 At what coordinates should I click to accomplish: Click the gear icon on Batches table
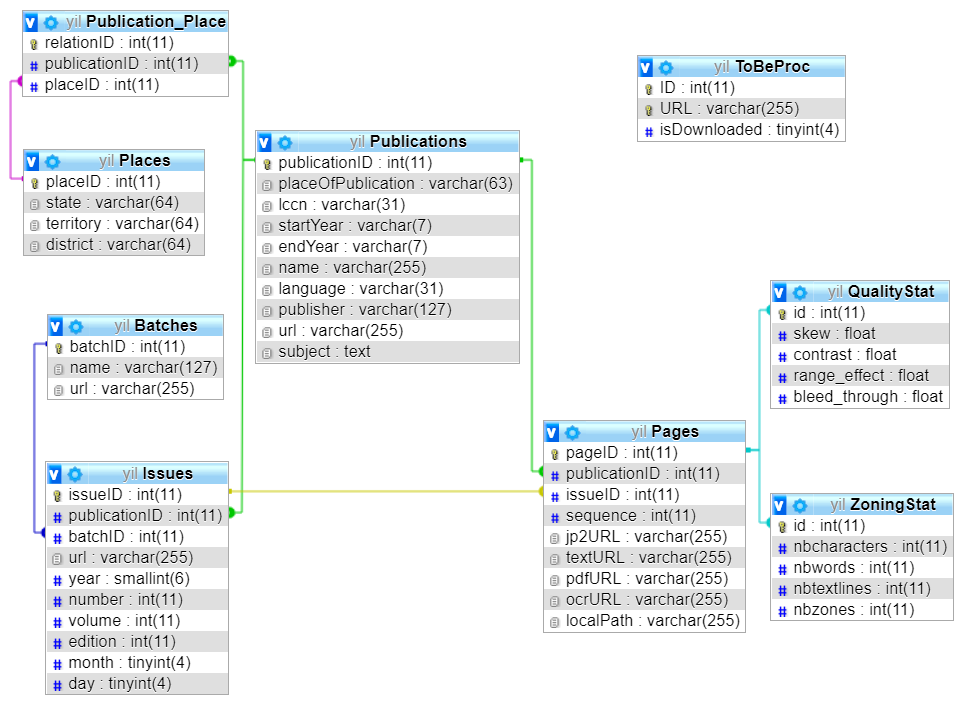pos(76,326)
